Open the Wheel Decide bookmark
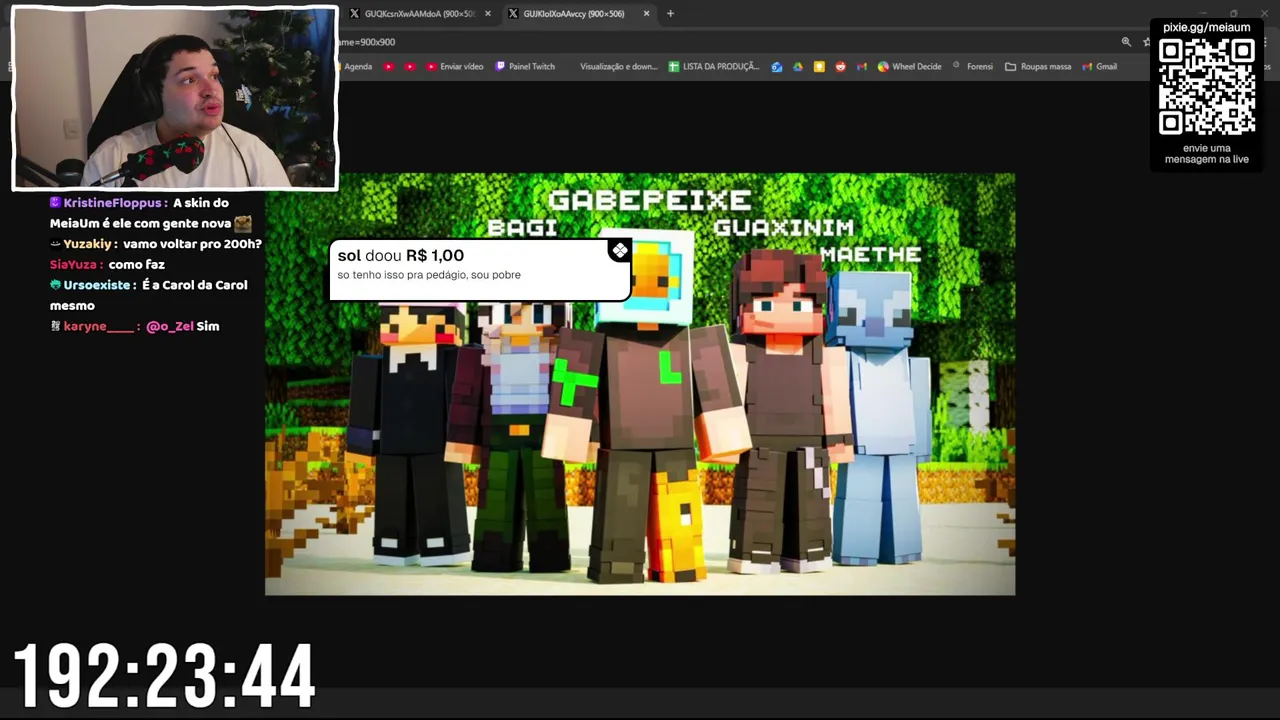The width and height of the screenshot is (1280, 720). (910, 67)
